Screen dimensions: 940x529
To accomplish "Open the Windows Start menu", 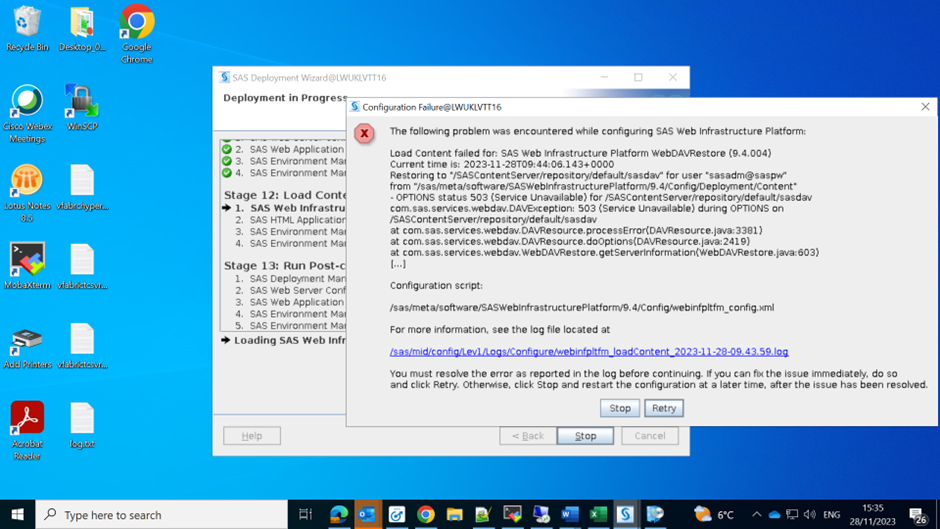I will [17, 515].
